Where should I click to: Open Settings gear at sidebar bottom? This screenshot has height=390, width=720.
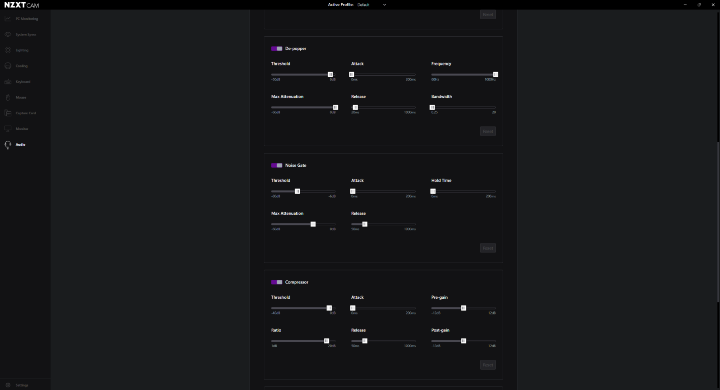[8, 385]
